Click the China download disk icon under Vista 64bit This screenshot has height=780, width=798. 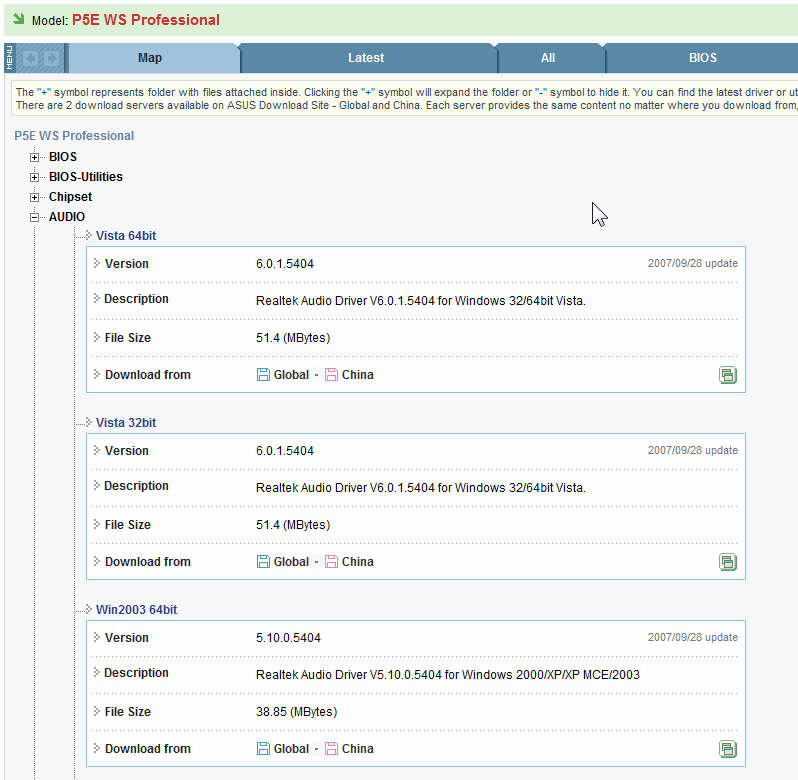click(x=331, y=375)
